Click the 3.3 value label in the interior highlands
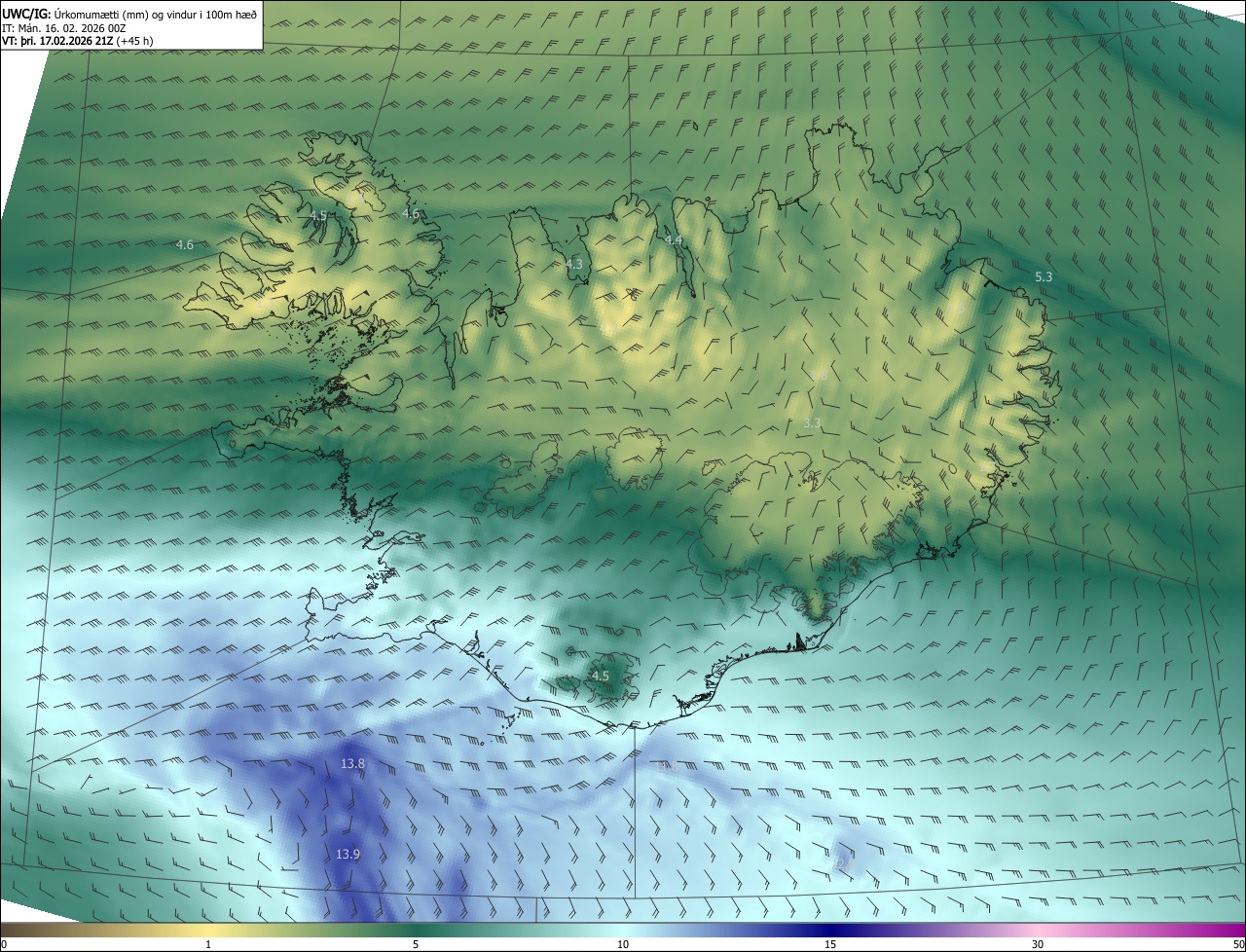 812,423
